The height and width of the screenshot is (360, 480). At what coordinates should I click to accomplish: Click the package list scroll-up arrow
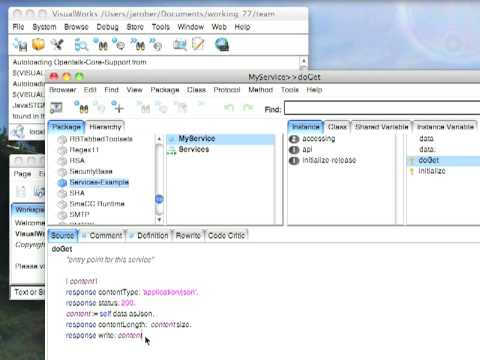[159, 139]
